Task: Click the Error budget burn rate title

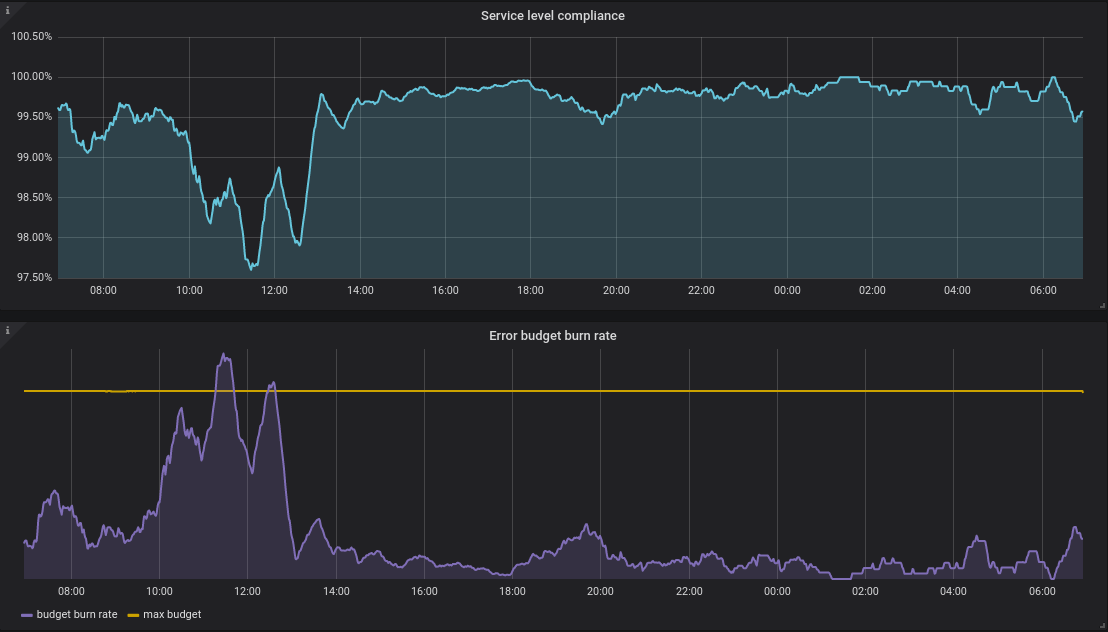Action: click(x=553, y=336)
